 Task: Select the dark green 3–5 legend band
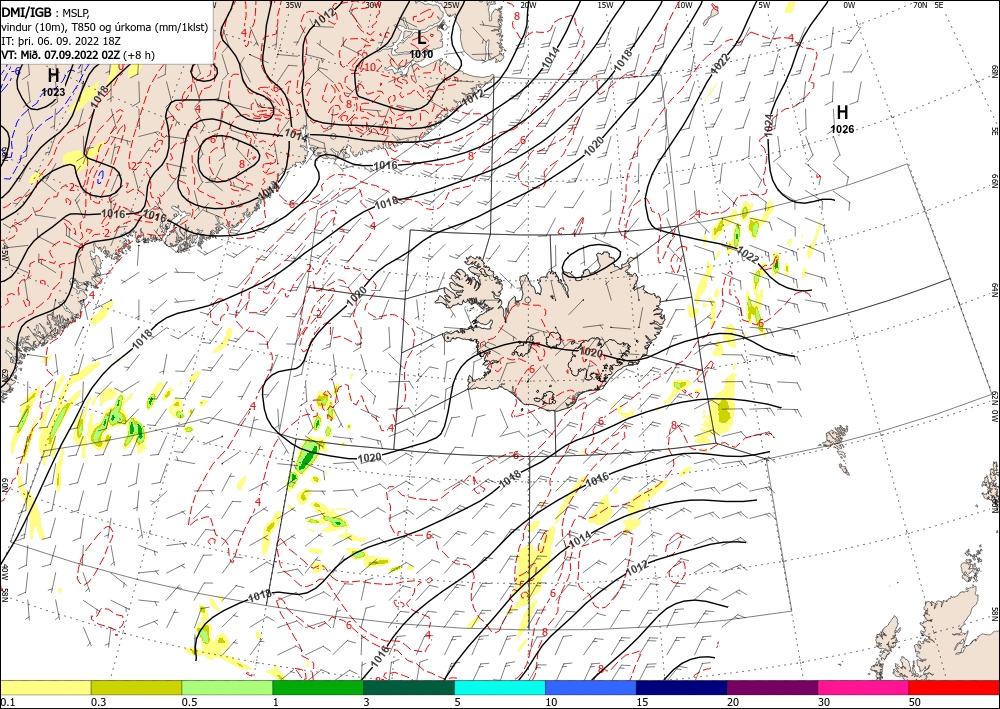pyautogui.click(x=409, y=687)
